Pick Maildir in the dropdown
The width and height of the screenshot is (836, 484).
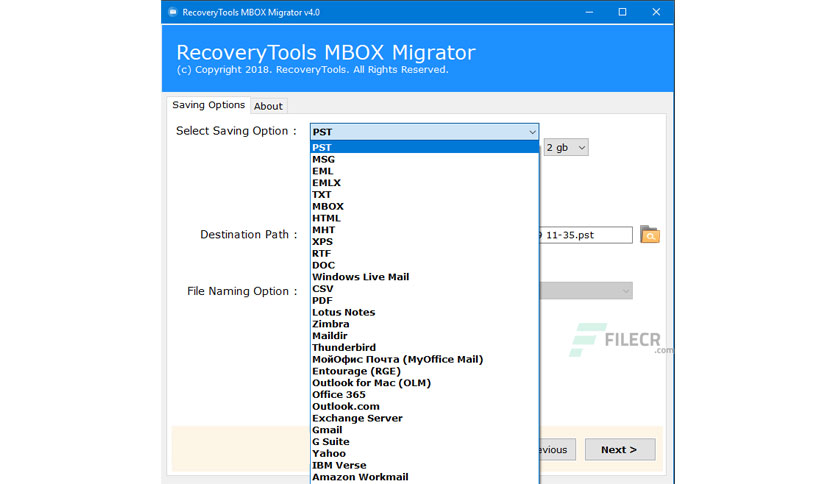coord(424,335)
